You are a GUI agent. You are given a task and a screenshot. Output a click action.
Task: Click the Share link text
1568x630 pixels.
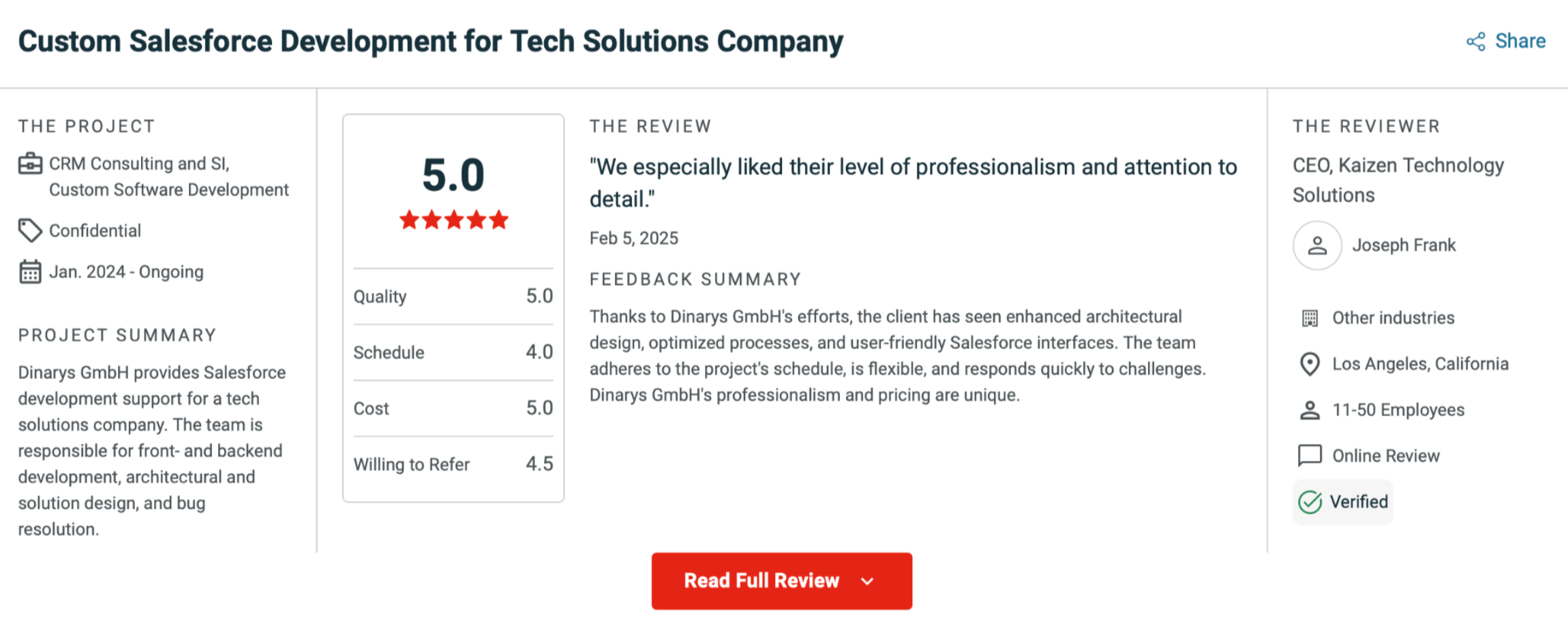[1520, 41]
